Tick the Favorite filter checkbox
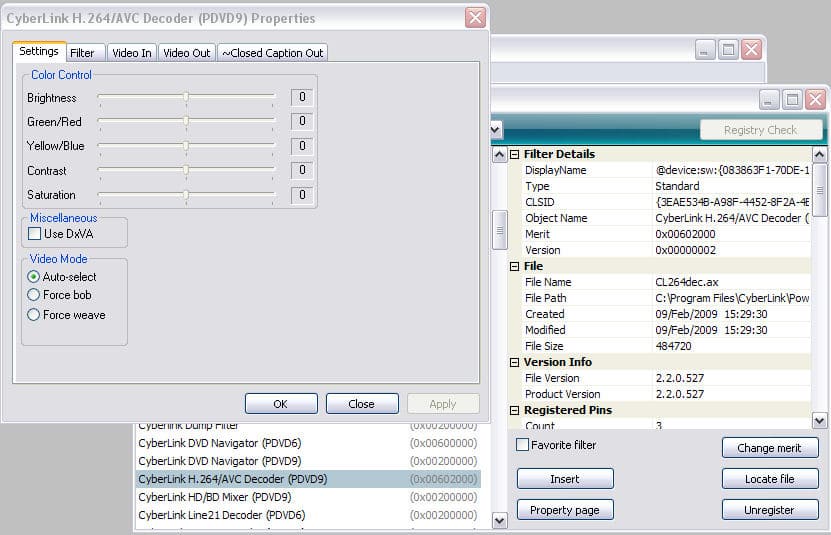The height and width of the screenshot is (535, 831). 522,444
